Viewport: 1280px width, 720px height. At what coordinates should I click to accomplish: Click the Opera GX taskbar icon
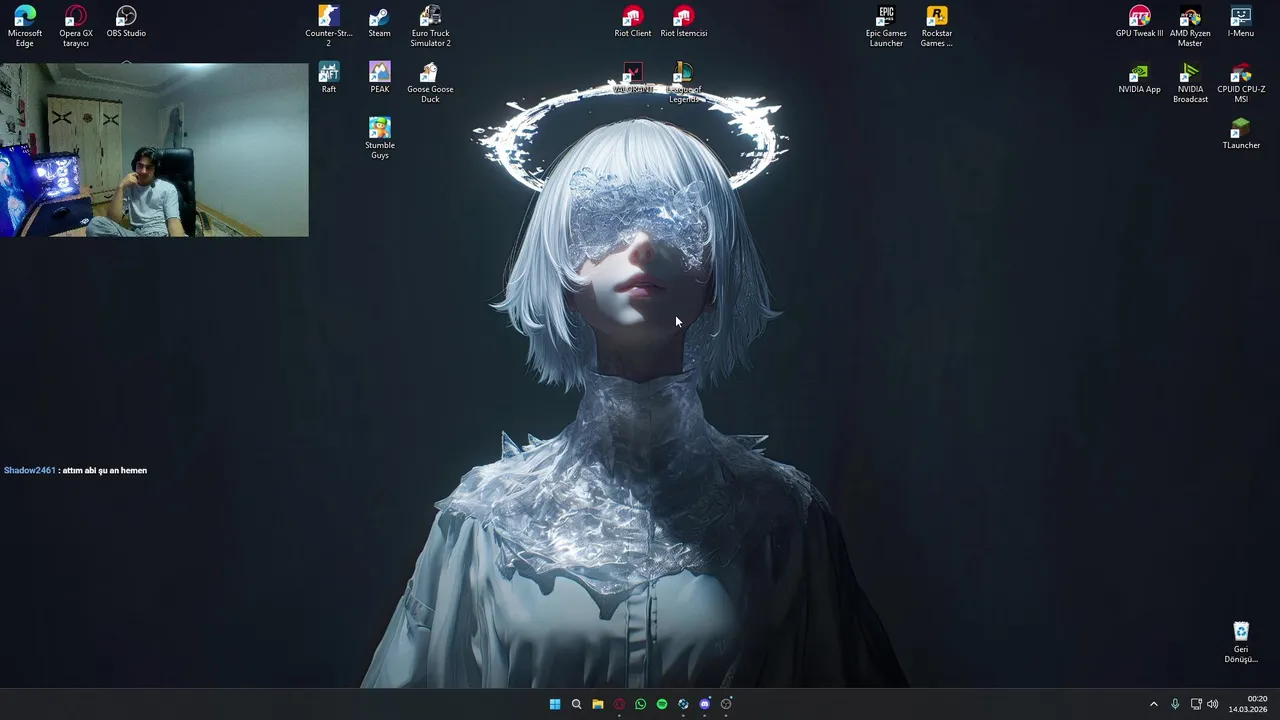pos(619,704)
